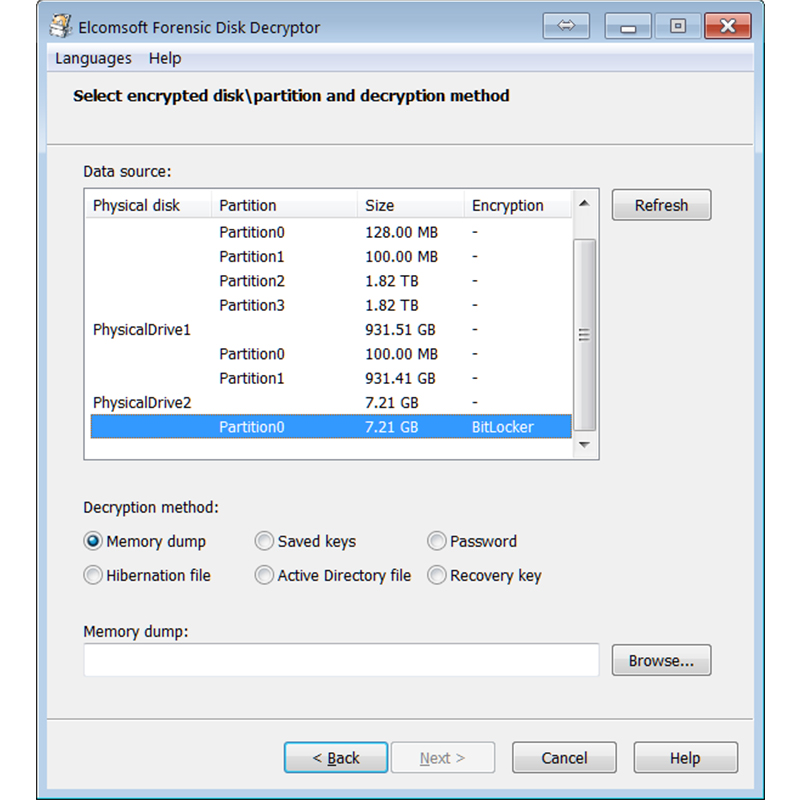The image size is (800, 800).
Task: Select Hibernation file decryption method
Action: click(147, 575)
